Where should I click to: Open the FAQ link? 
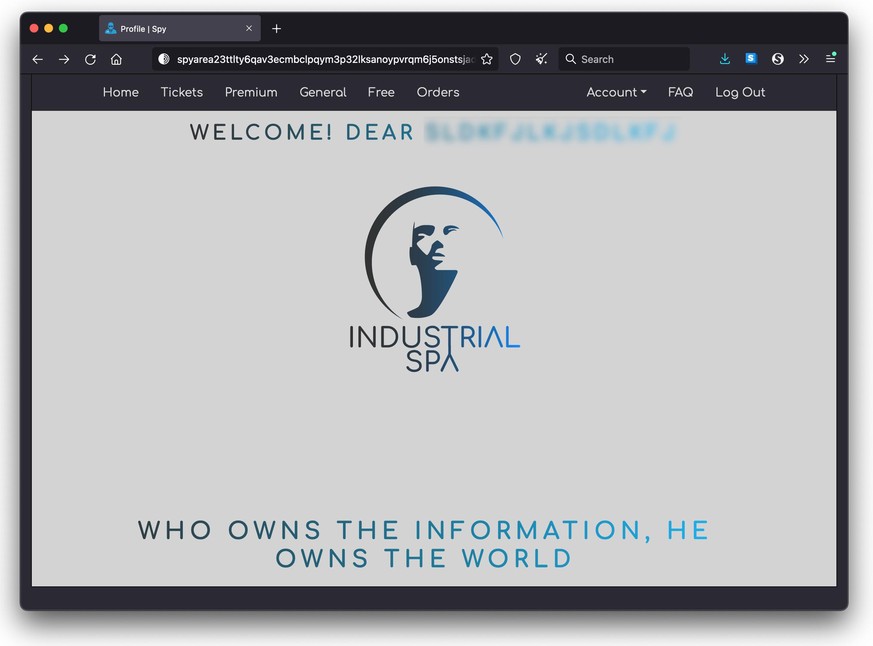pyautogui.click(x=680, y=92)
